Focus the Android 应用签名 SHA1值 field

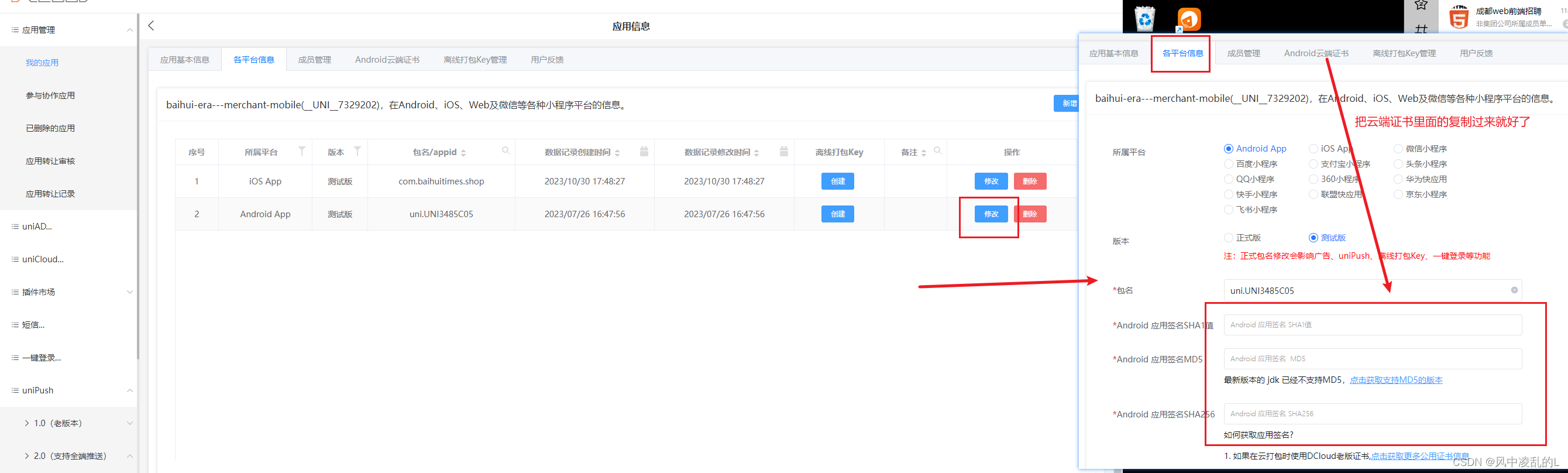[x=1373, y=325]
